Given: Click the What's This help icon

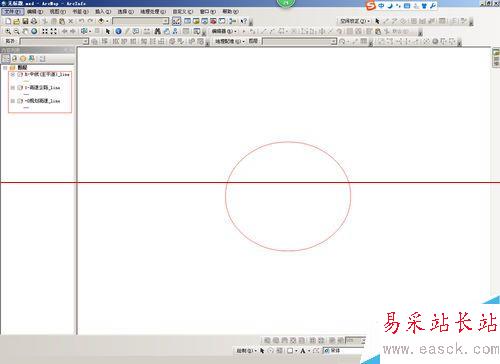Looking at the screenshot, I should click(x=243, y=21).
